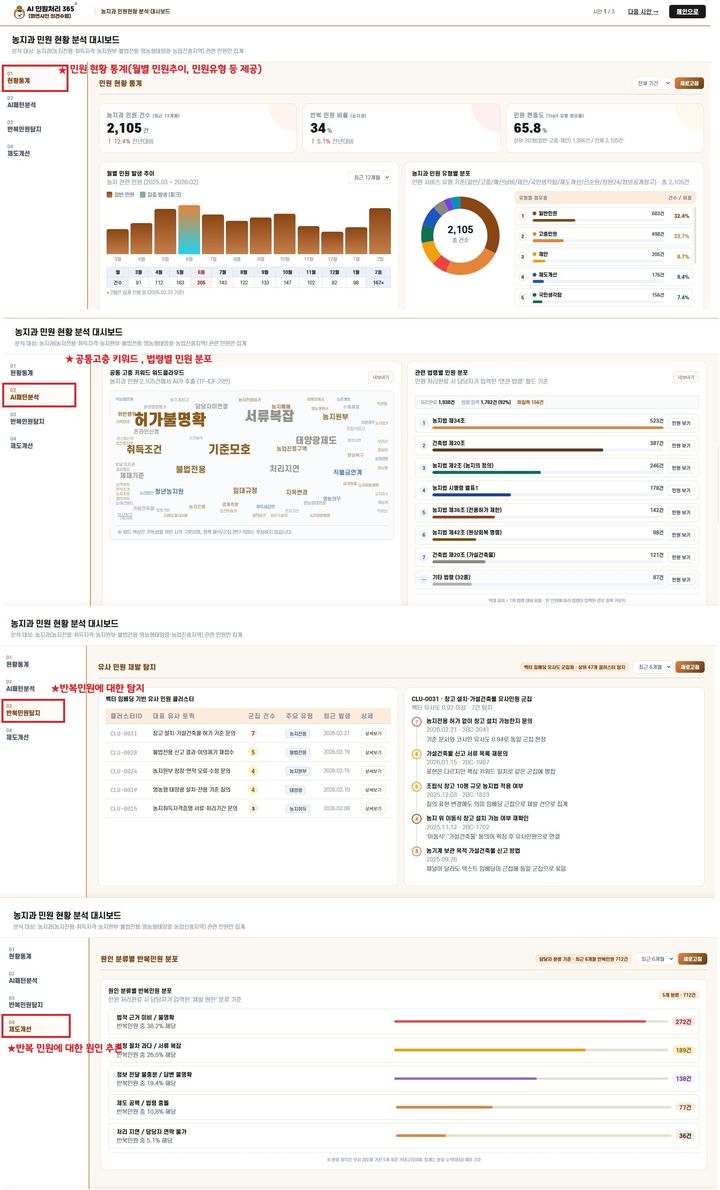Click 상세보기 for cluster CLU-0019
Image resolution: width=720 pixels, height=1190 pixels.
(372, 790)
